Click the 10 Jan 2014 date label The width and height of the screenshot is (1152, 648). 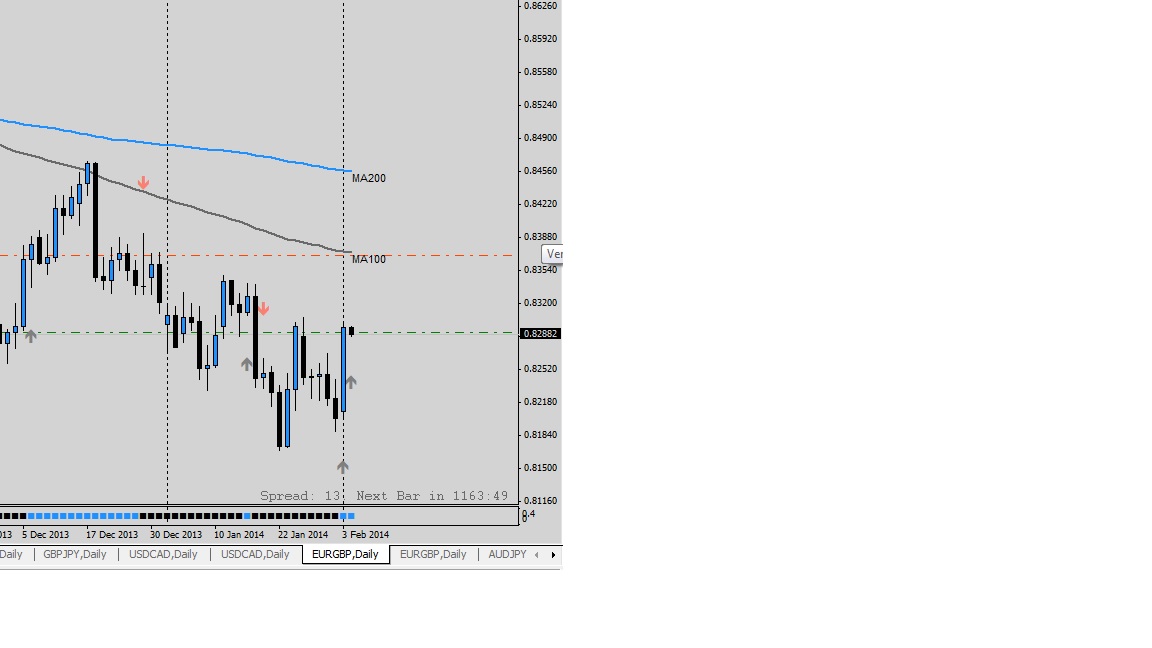click(x=239, y=535)
